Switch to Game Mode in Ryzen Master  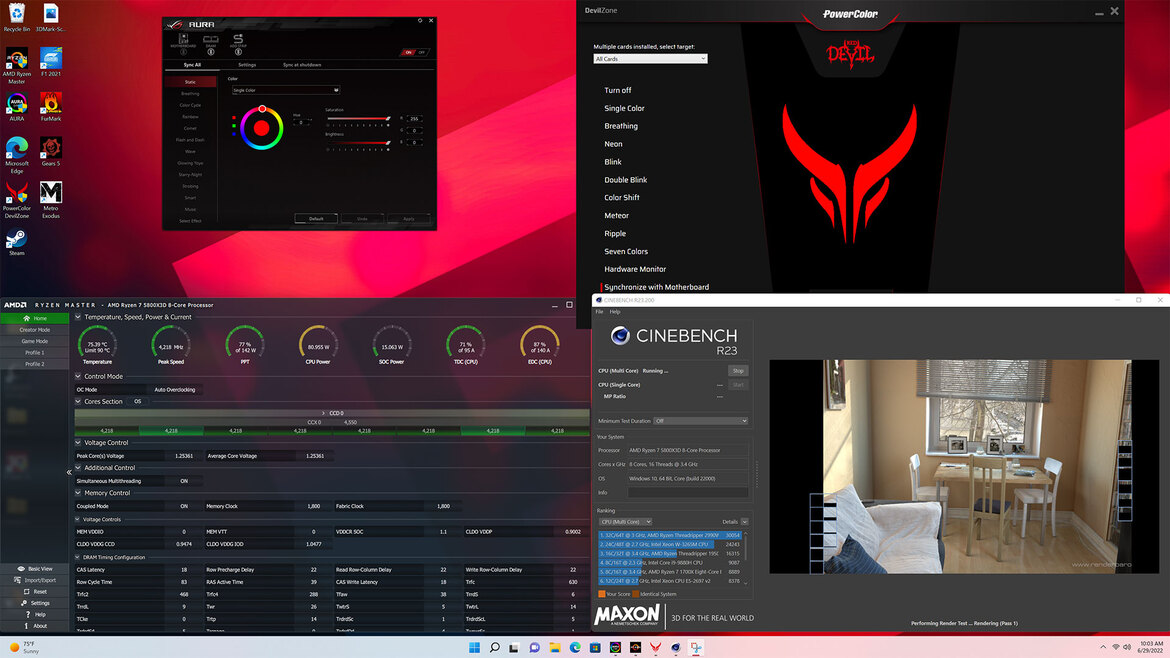point(34,341)
